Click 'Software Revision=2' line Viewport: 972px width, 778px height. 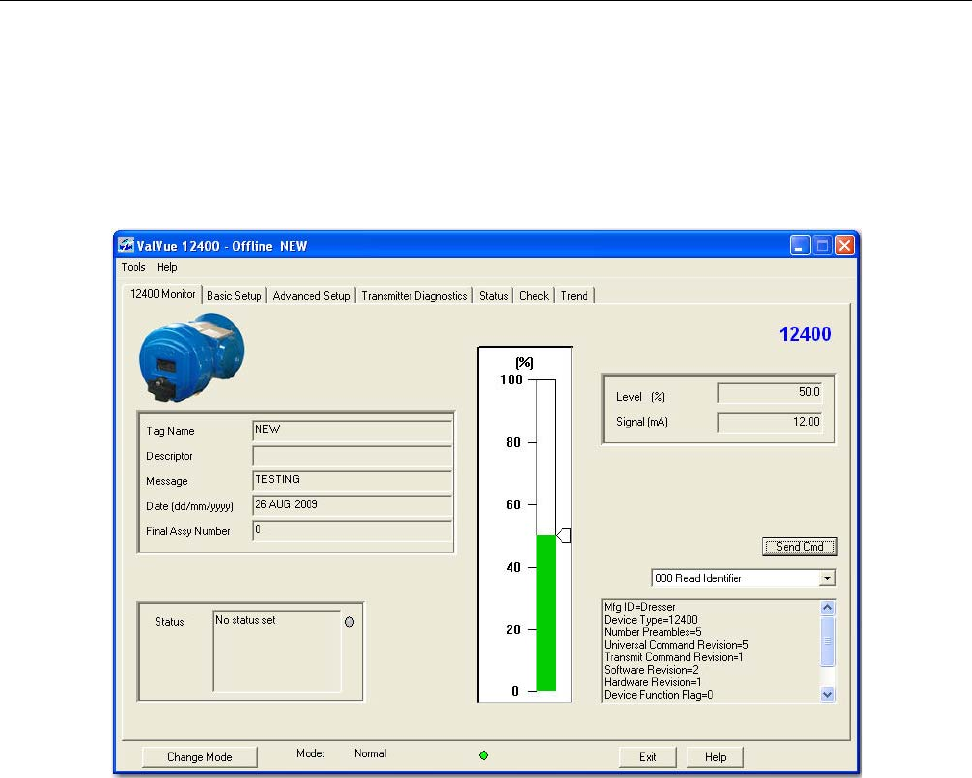click(x=652, y=670)
